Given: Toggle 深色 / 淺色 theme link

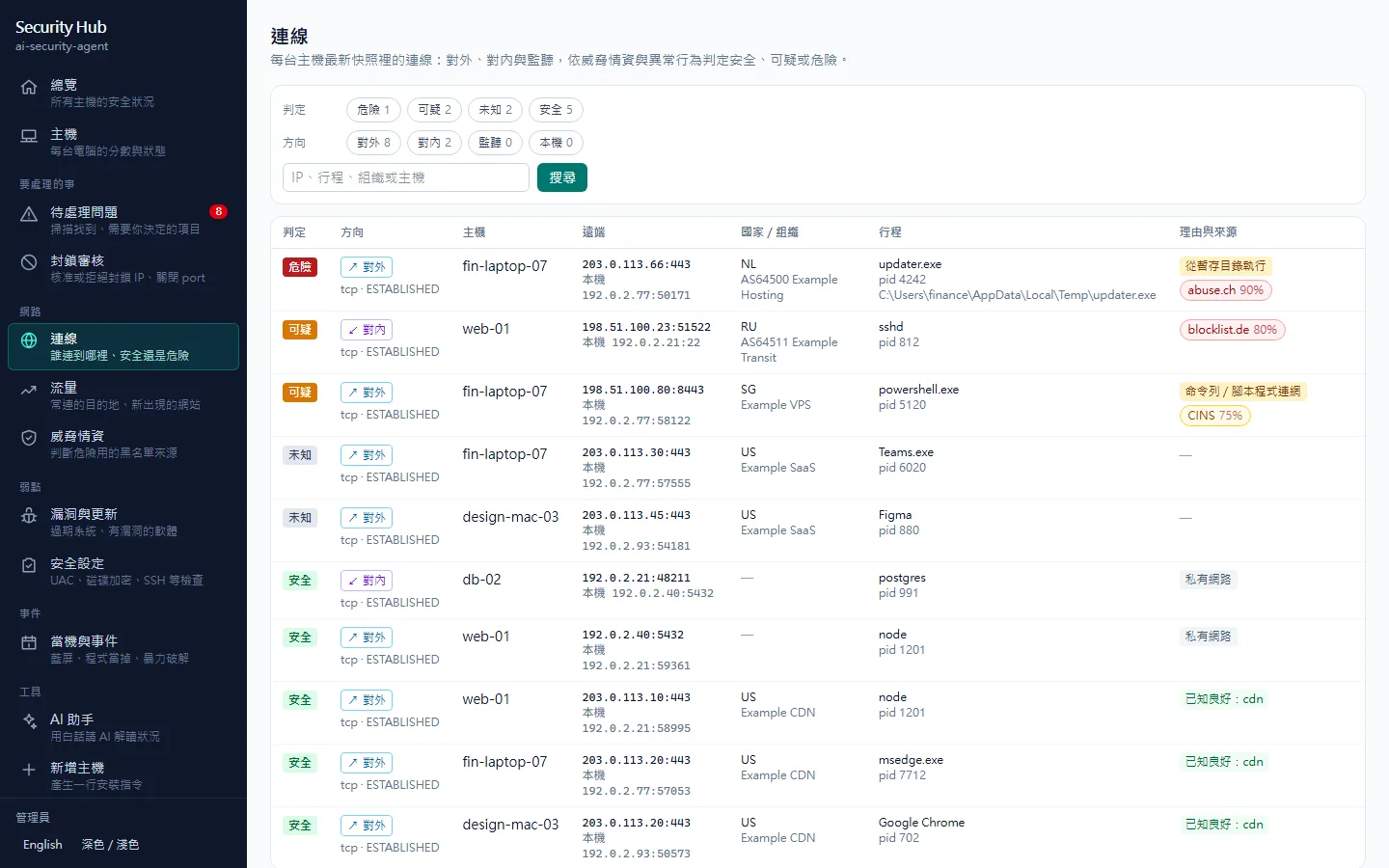Looking at the screenshot, I should pos(110,845).
